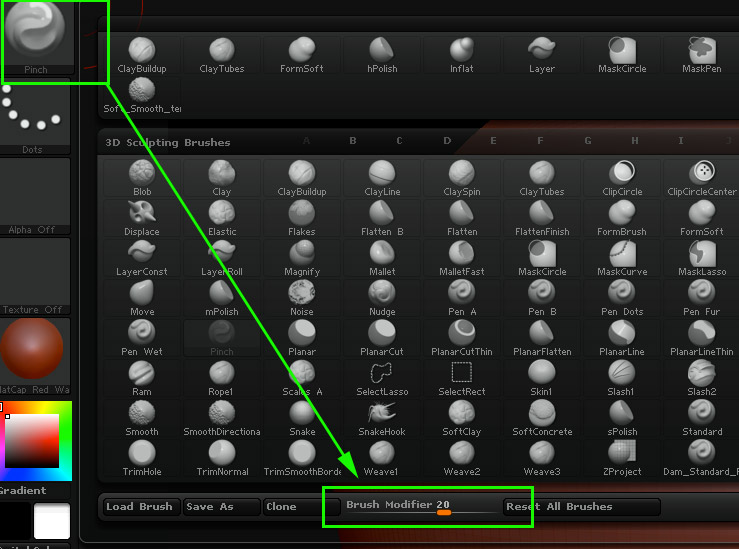Select the Weave2 brush
Viewport: 739px width, 549px height.
[x=461, y=459]
